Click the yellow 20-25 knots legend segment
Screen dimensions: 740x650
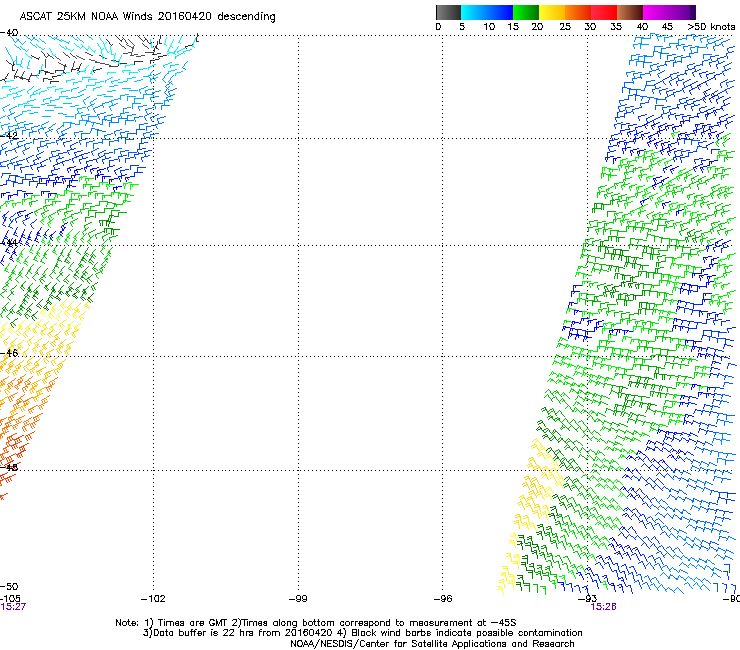coord(552,12)
